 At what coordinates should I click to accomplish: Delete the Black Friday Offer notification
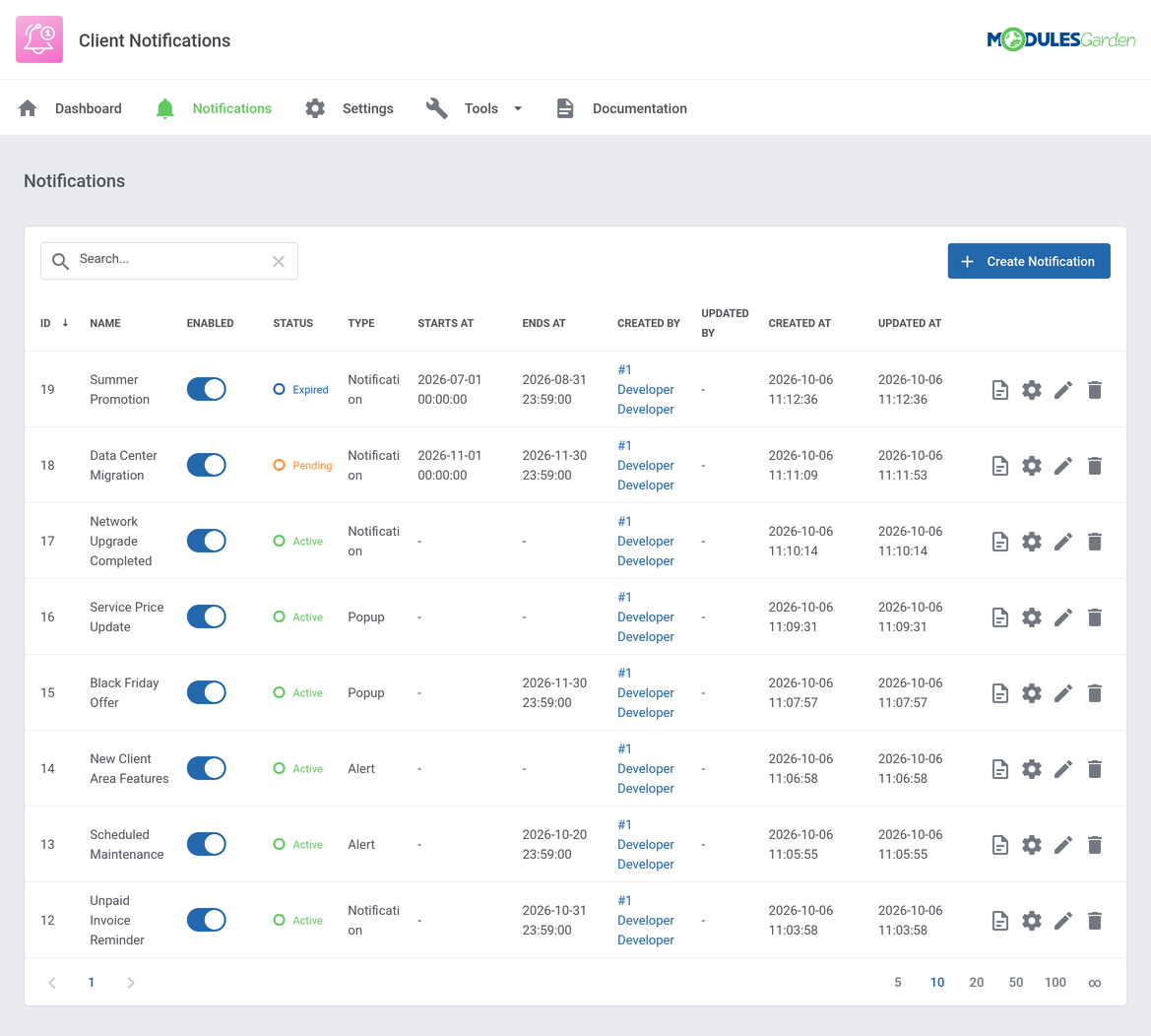coord(1095,693)
